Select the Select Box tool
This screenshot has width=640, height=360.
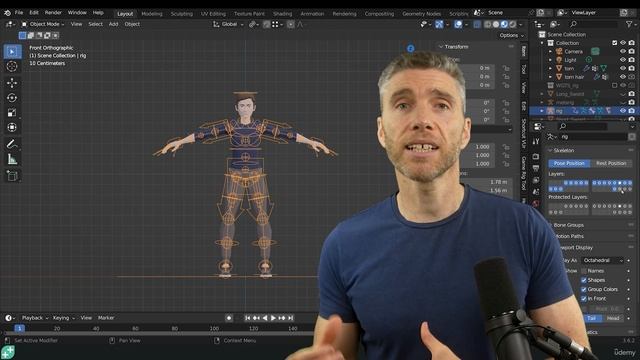pos(12,52)
